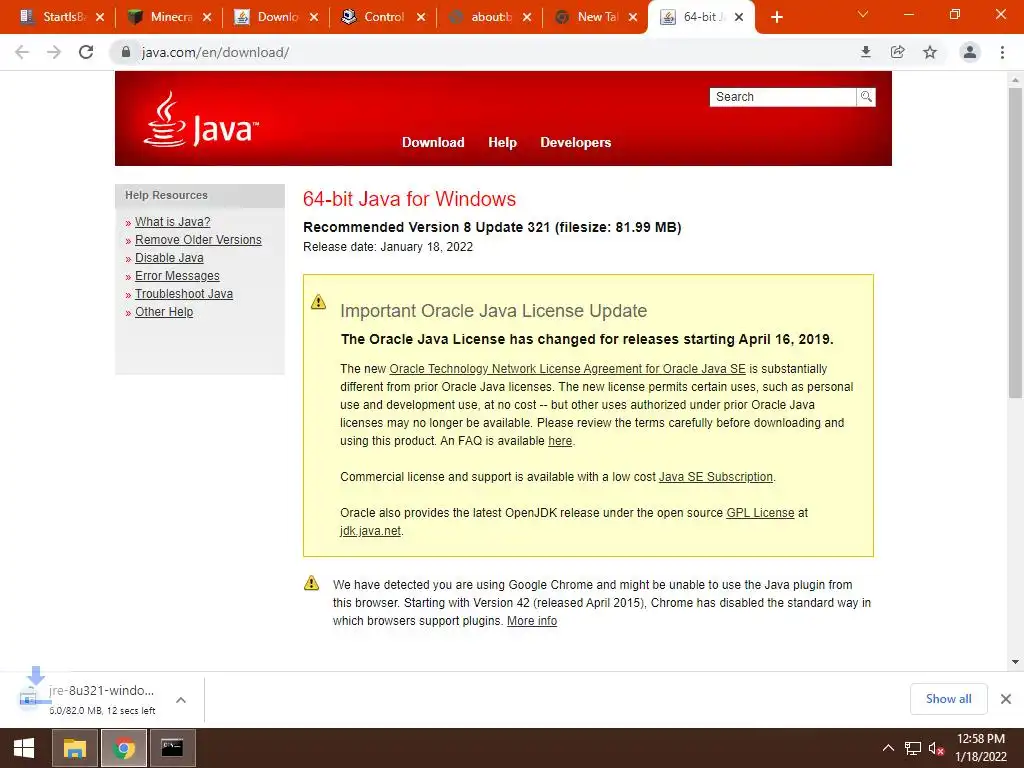Image resolution: width=1024 pixels, height=768 pixels.
Task: Click the scrollbar up arrow
Action: point(1015,80)
